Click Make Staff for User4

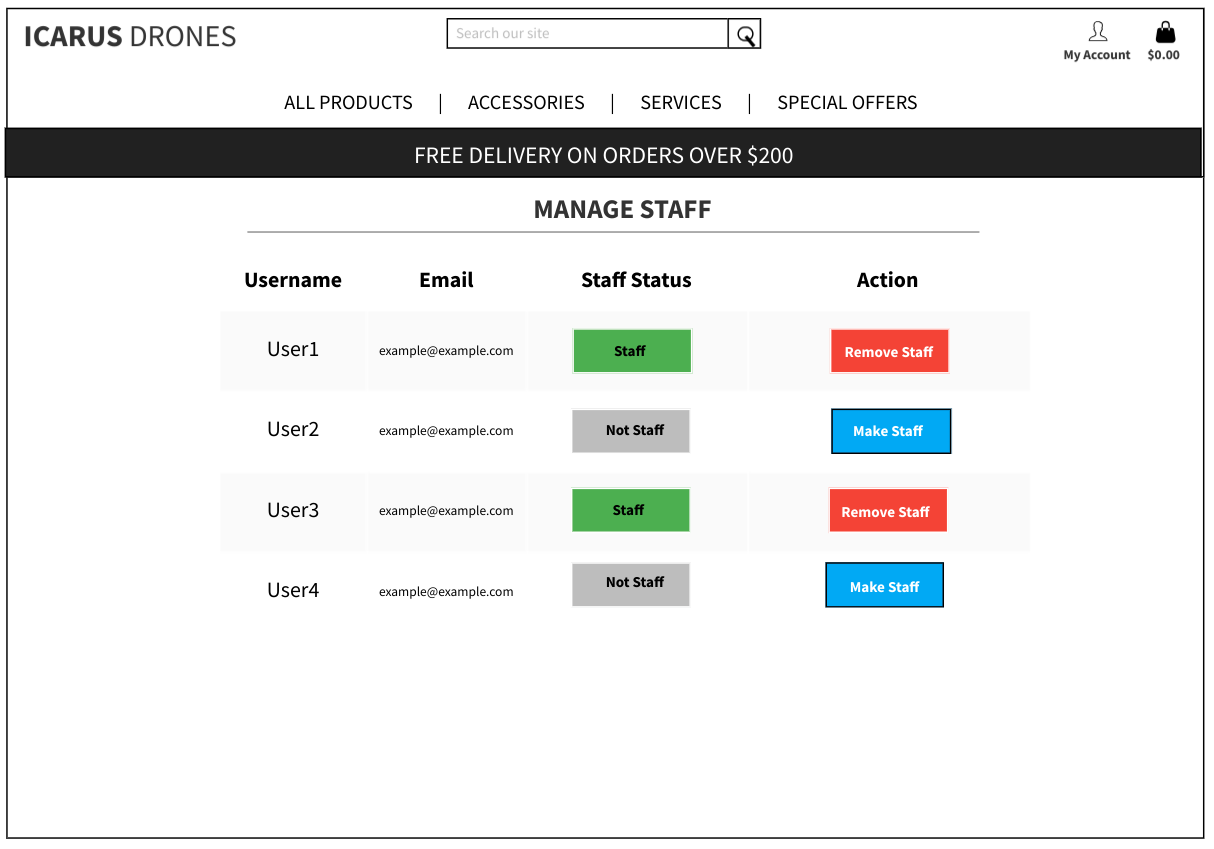click(x=884, y=584)
